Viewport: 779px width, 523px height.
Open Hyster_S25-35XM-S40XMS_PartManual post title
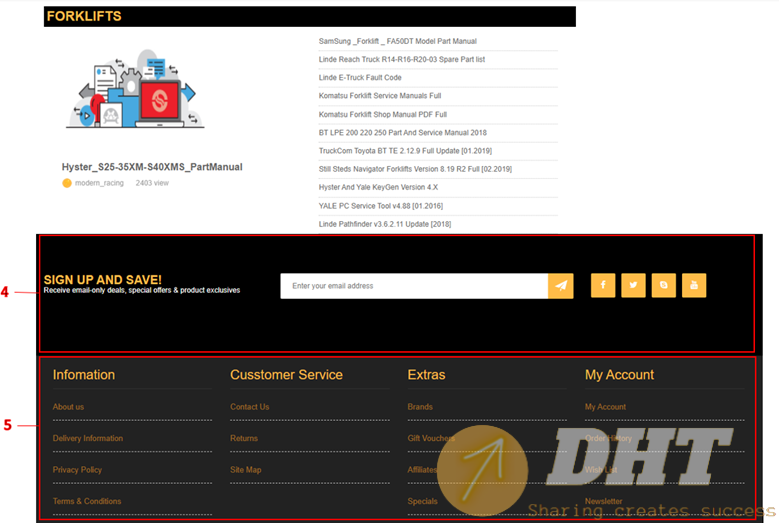tap(152, 167)
